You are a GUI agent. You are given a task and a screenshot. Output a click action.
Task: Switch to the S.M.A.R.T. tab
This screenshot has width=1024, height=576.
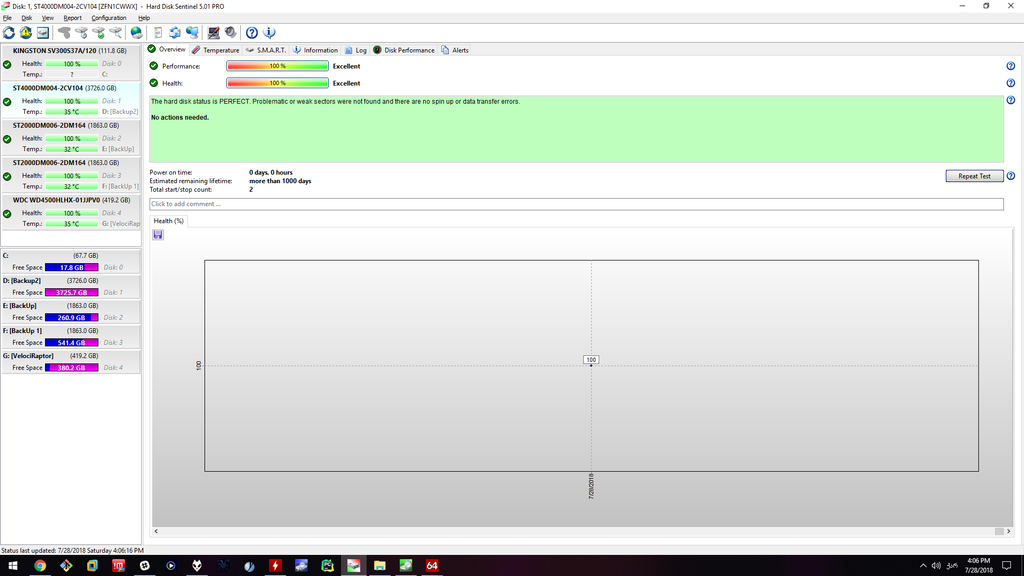[266, 50]
